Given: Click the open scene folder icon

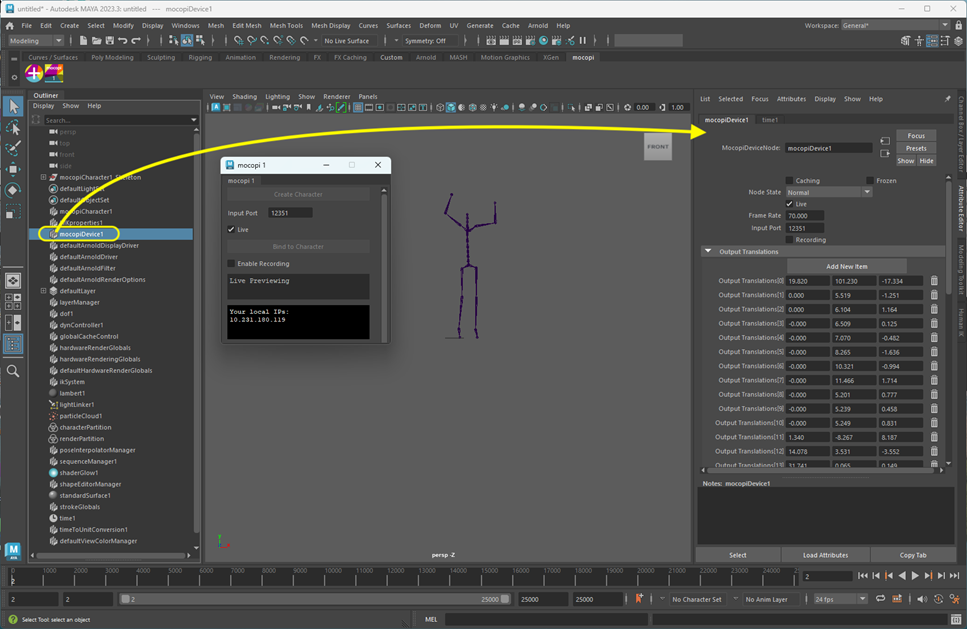Looking at the screenshot, I should point(96,41).
